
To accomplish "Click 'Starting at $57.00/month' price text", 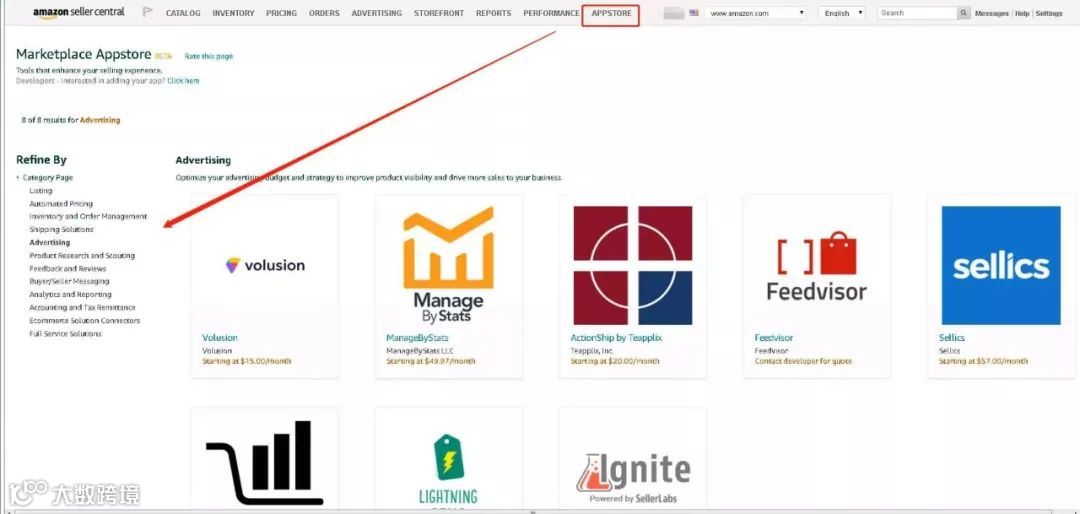I will click(984, 361).
